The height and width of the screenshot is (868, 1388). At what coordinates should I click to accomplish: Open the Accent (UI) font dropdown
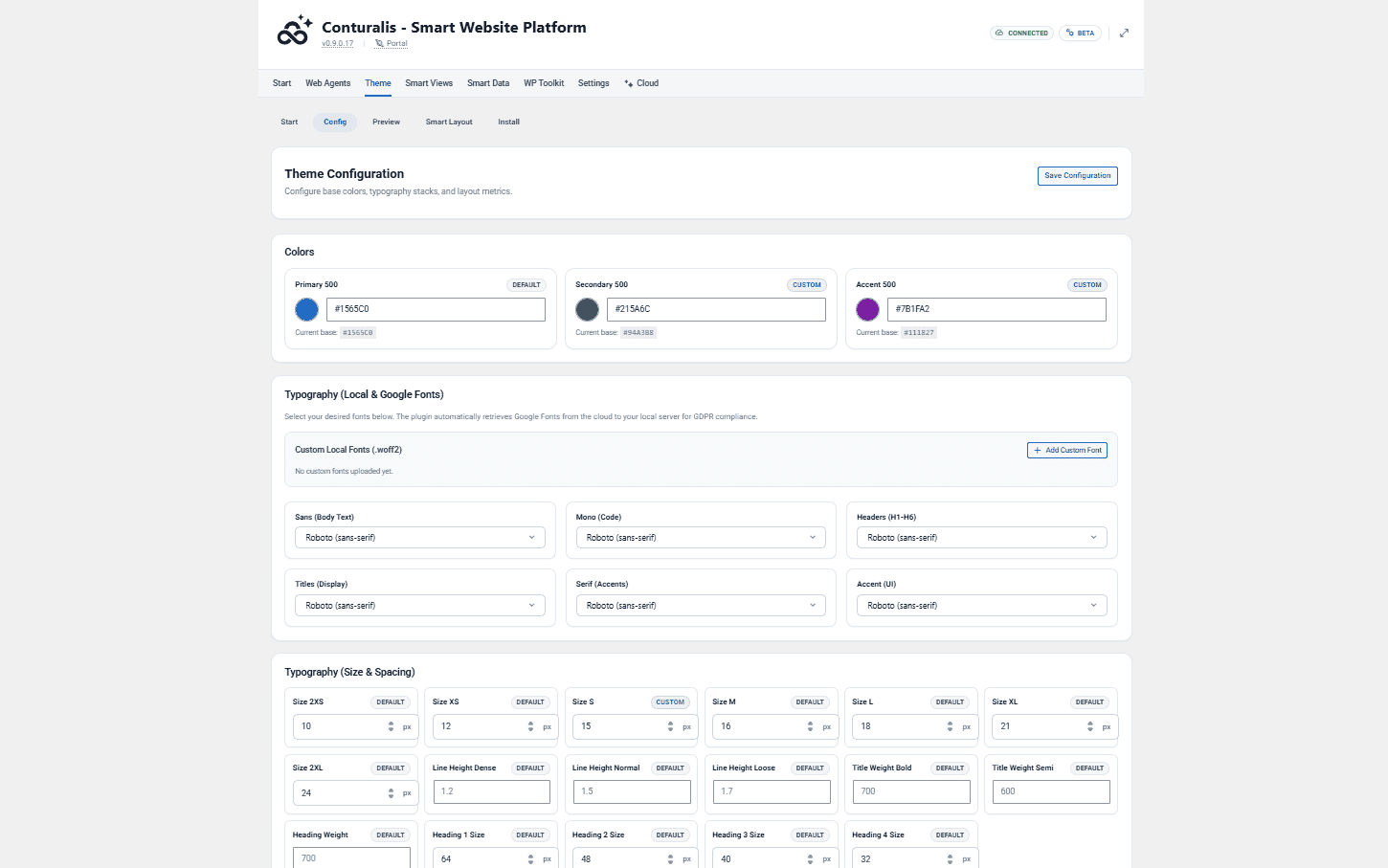click(x=982, y=606)
